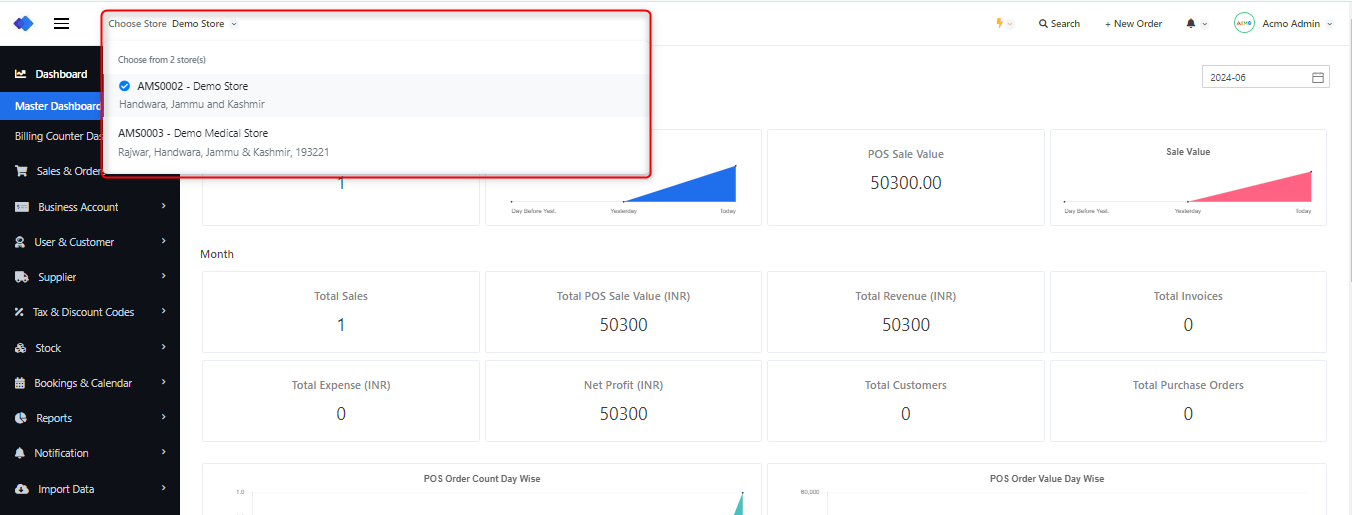Click the blue app logo icon
Viewport: 1352px width, 515px height.
tap(23, 23)
